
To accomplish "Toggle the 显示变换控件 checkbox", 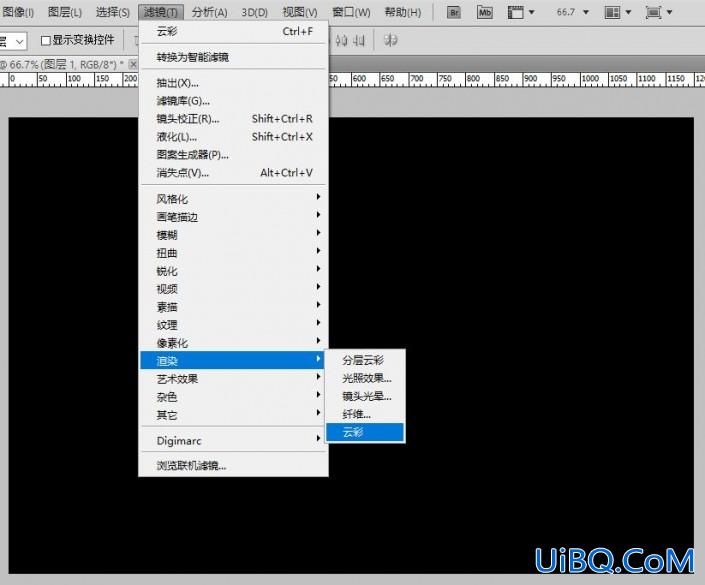I will (45, 40).
